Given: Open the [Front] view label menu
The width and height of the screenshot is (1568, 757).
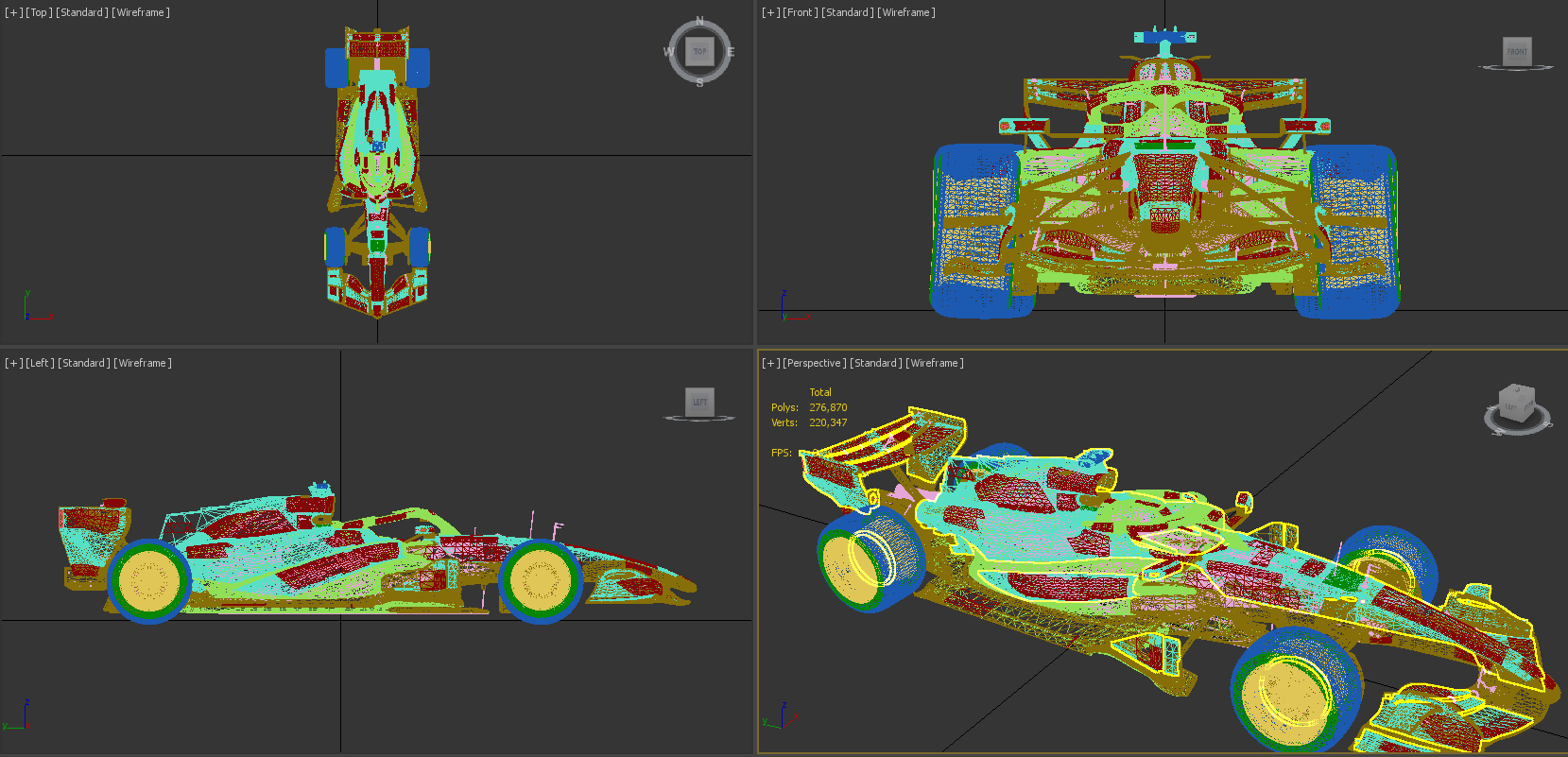Looking at the screenshot, I should [x=801, y=12].
